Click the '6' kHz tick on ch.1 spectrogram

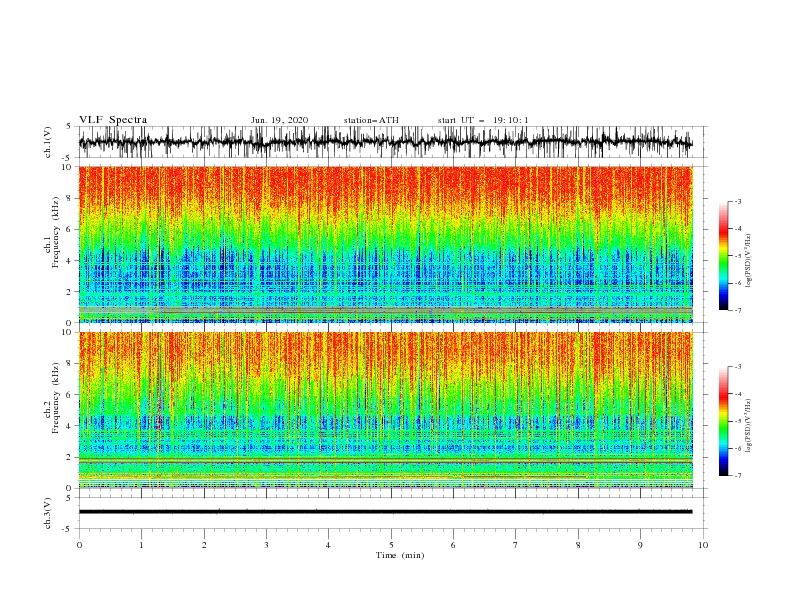70,229
